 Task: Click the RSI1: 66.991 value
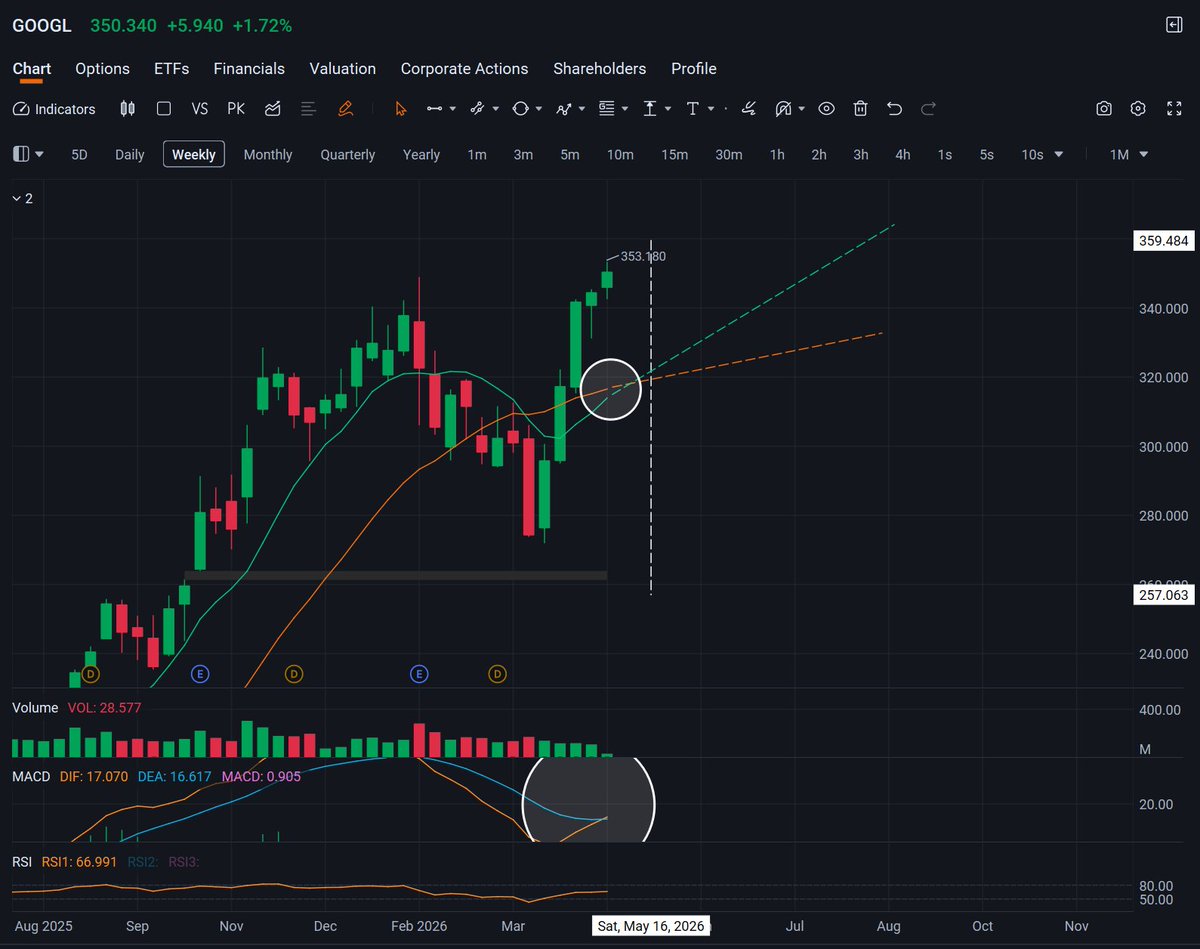click(79, 861)
